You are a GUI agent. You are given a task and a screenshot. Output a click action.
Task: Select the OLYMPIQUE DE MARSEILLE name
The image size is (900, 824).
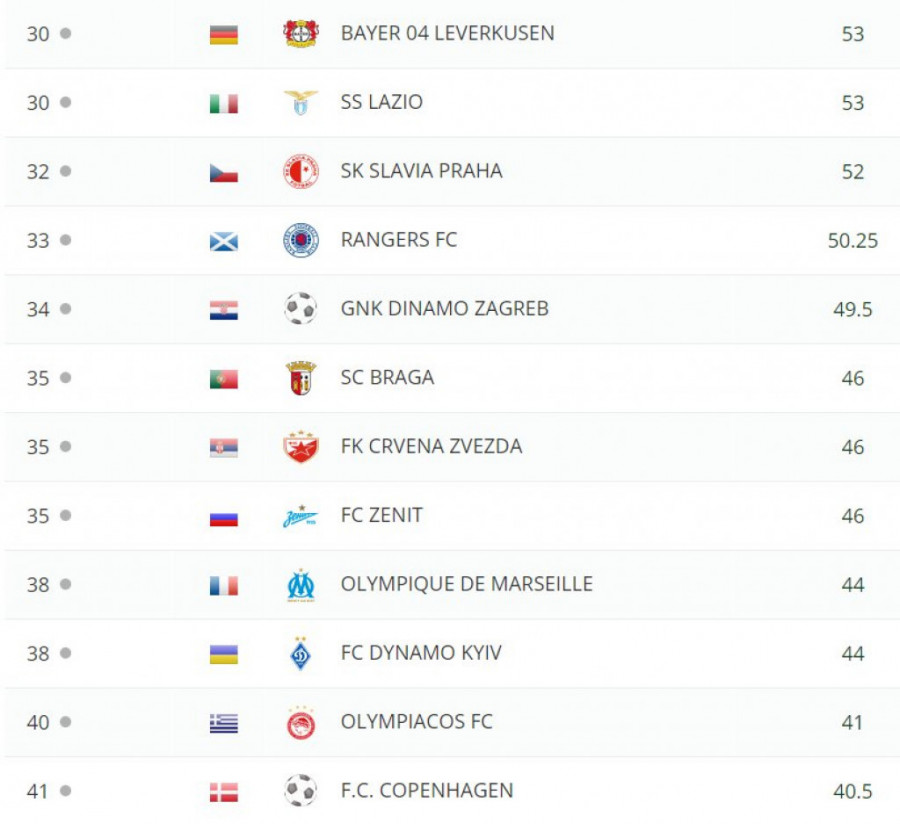pos(466,584)
